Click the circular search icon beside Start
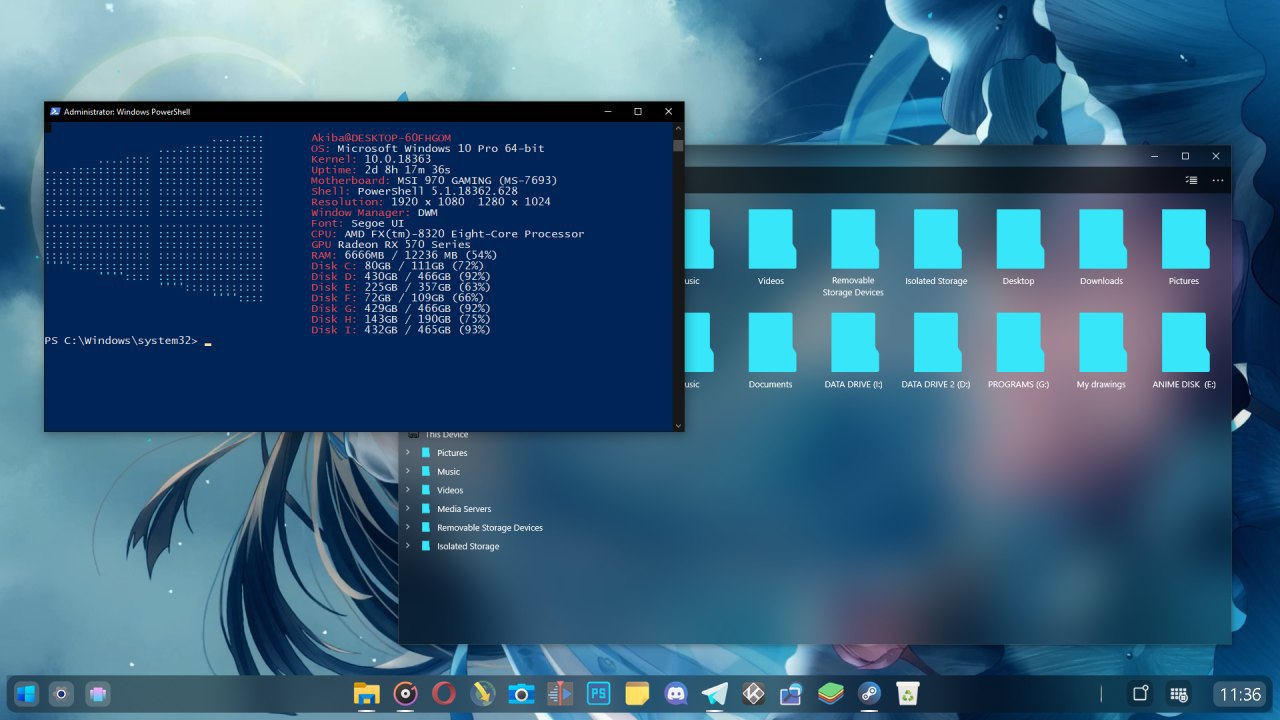The height and width of the screenshot is (720, 1280). [x=61, y=694]
